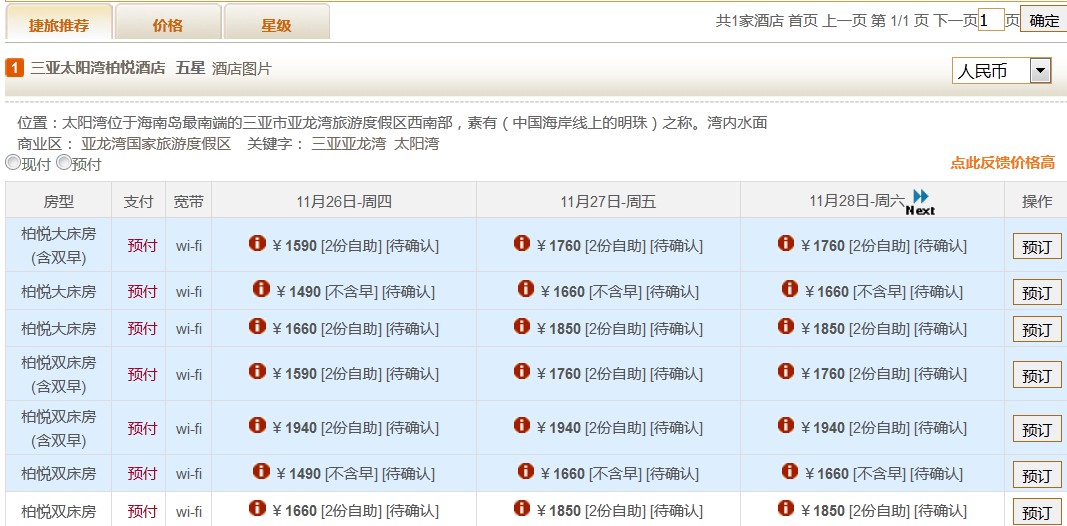Click 11月27日 info icon for first 柏悦大床房(含双早) row
Viewport: 1067px width, 526px height.
coord(521,243)
